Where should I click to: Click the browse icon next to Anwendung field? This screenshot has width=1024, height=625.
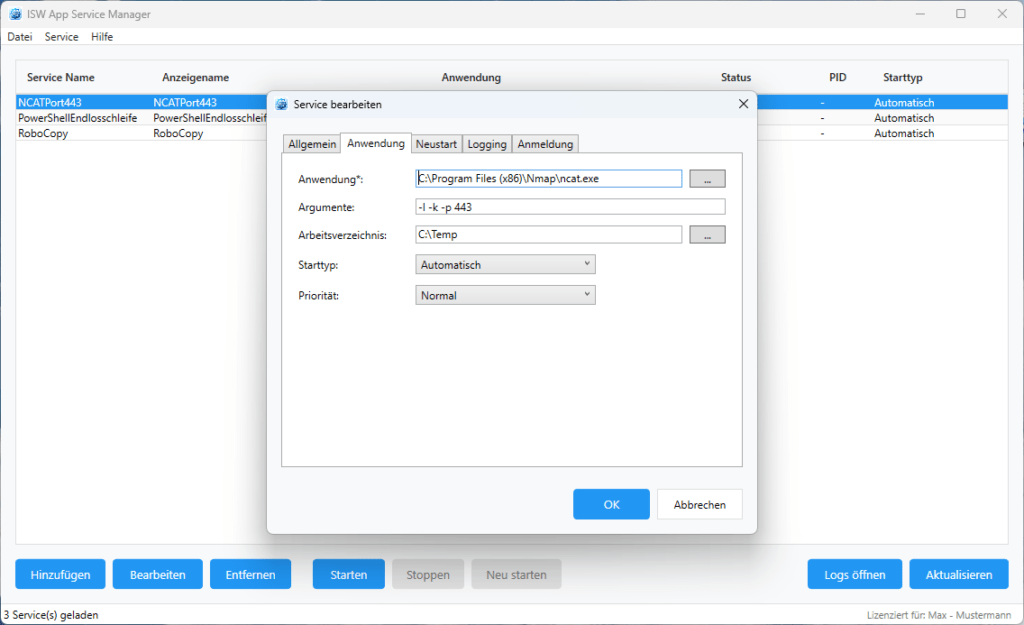[707, 178]
